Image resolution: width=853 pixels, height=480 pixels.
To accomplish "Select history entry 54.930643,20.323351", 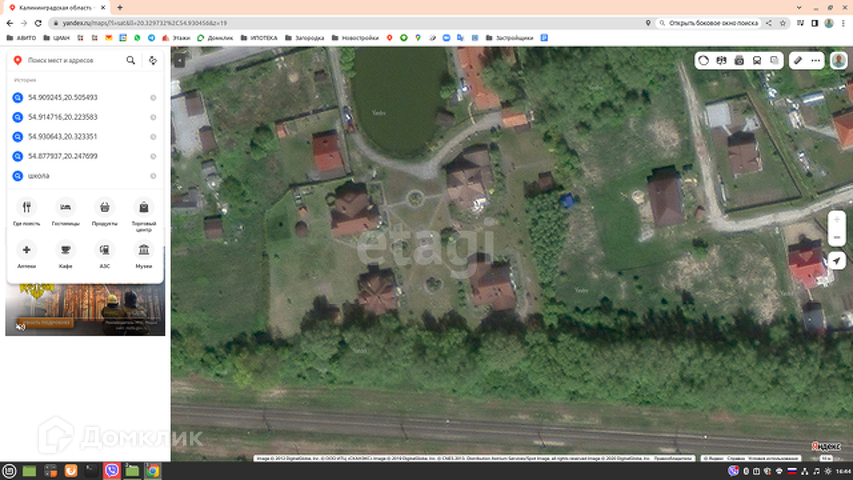I will click(x=84, y=137).
